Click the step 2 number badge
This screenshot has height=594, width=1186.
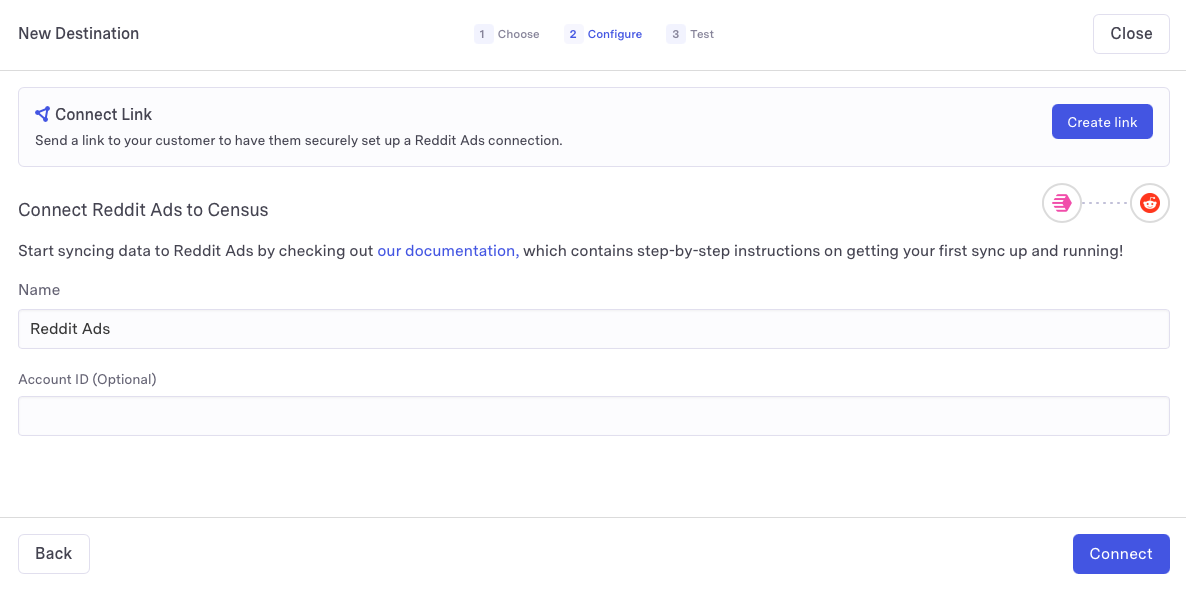(x=573, y=34)
